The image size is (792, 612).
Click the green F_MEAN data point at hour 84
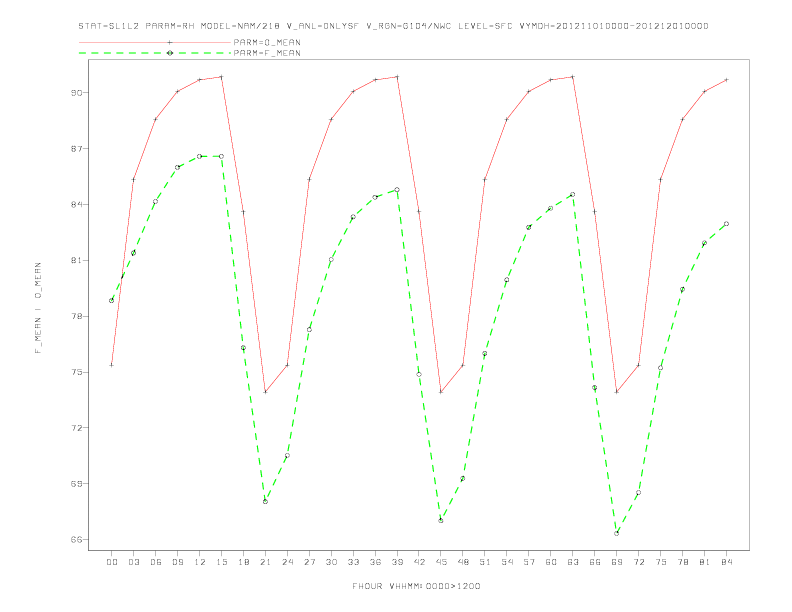pyautogui.click(x=726, y=224)
